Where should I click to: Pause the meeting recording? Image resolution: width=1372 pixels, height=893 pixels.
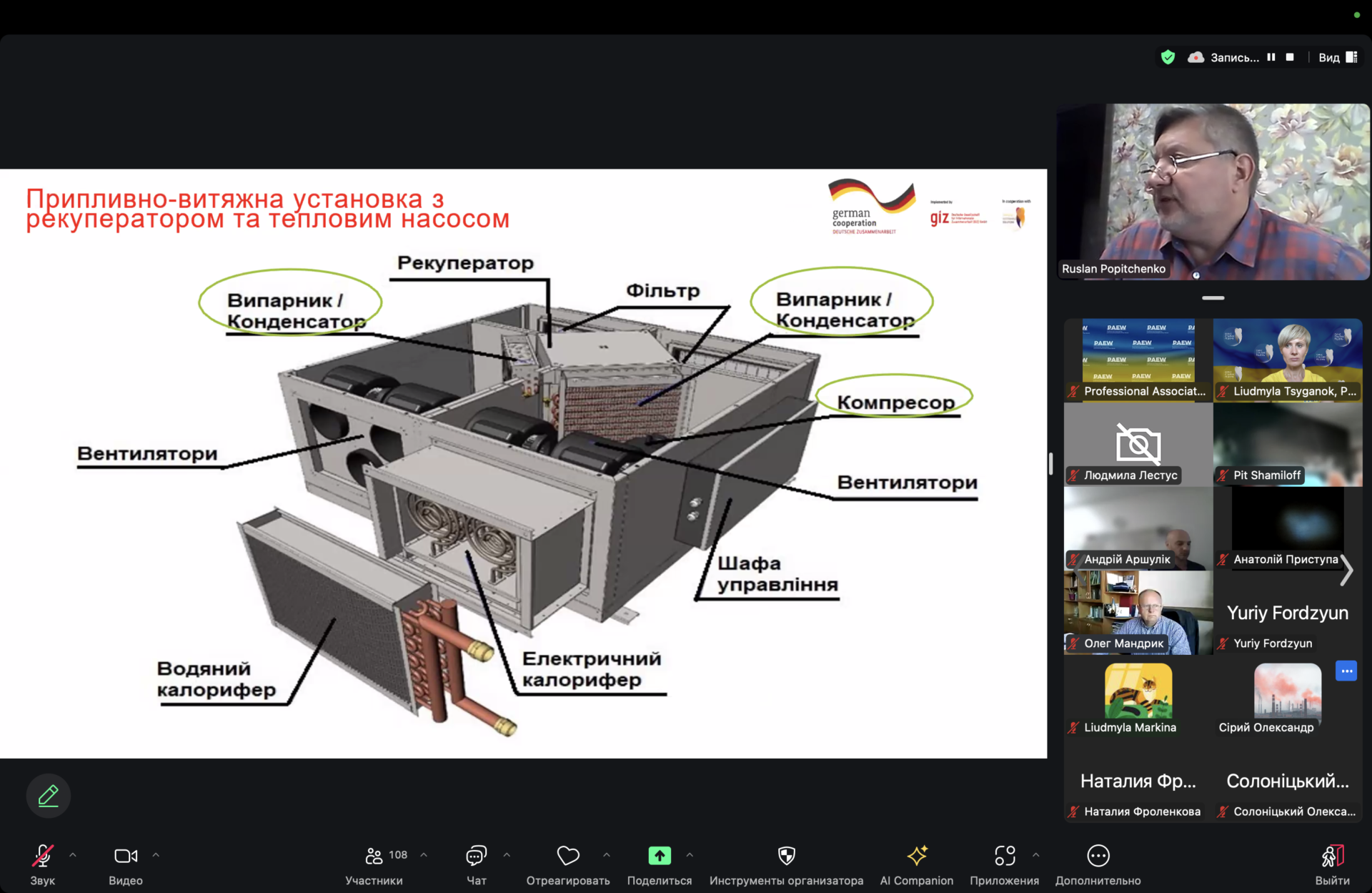click(x=1271, y=57)
